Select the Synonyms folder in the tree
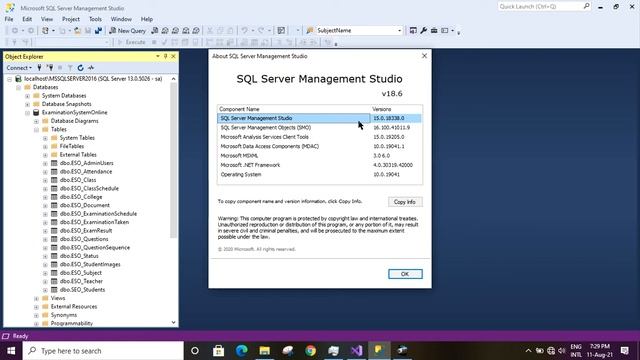 [x=64, y=315]
